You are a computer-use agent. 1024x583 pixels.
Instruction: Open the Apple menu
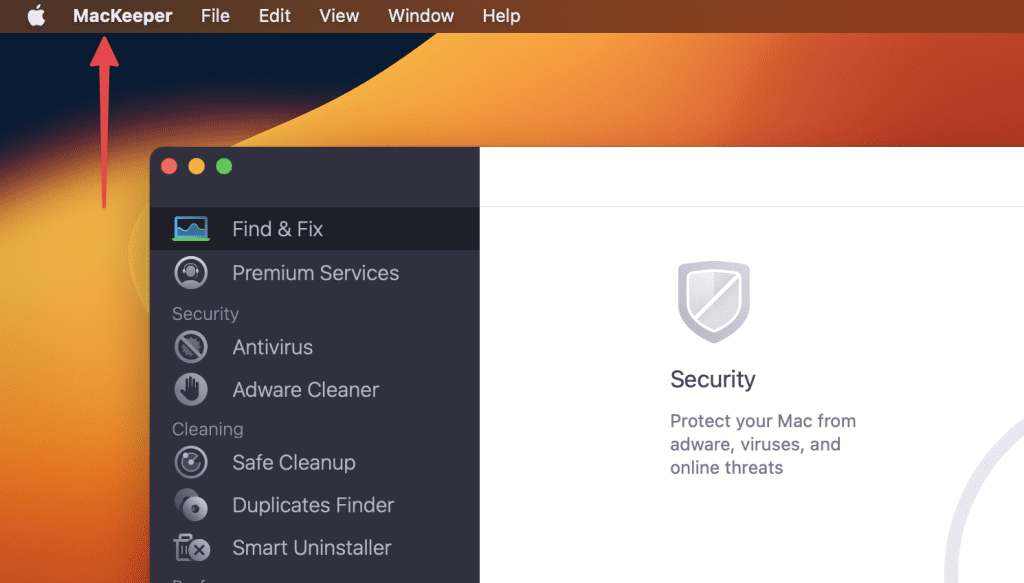click(x=37, y=16)
